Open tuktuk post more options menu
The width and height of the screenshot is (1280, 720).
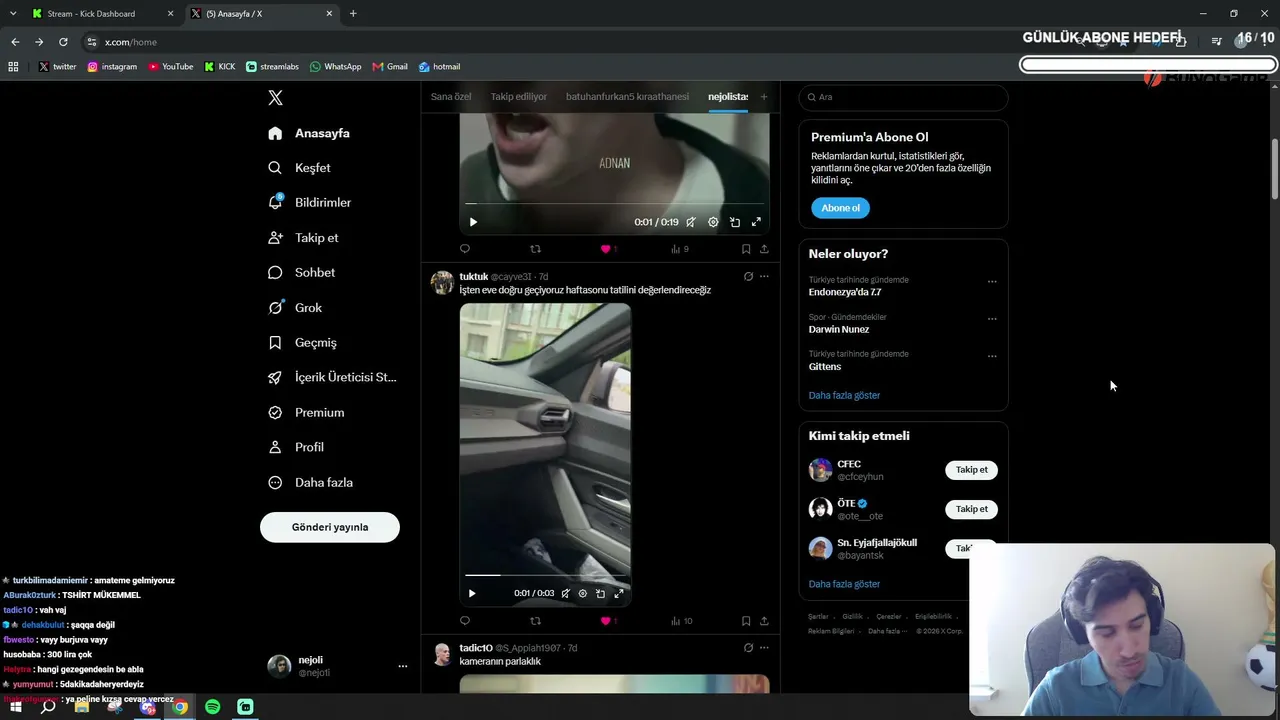tap(764, 276)
